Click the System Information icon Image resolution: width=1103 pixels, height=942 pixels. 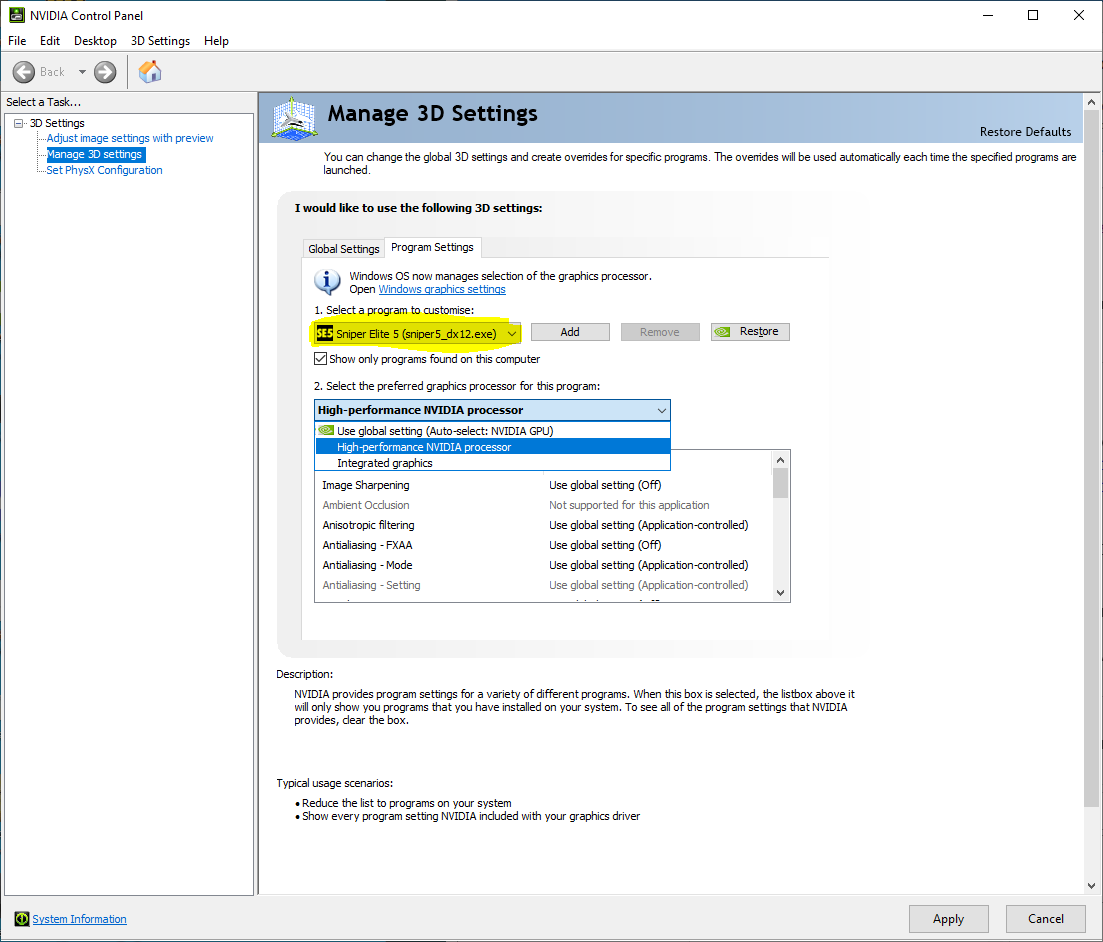[21, 919]
